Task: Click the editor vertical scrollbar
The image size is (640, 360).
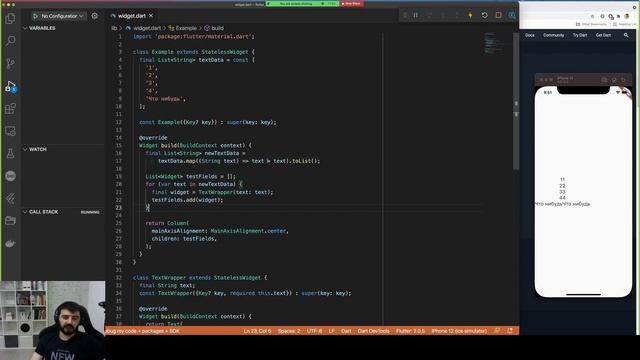Action: coord(516,102)
